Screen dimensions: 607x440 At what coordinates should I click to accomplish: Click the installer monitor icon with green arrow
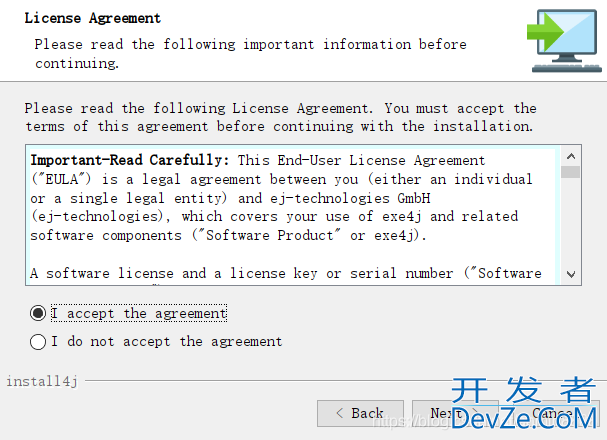[564, 41]
